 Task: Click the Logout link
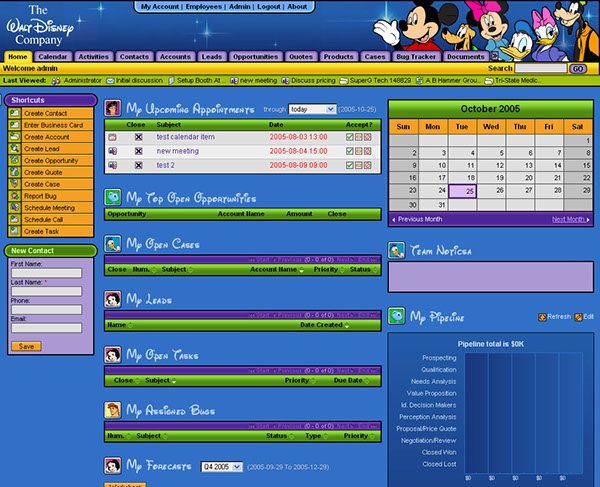tap(269, 7)
